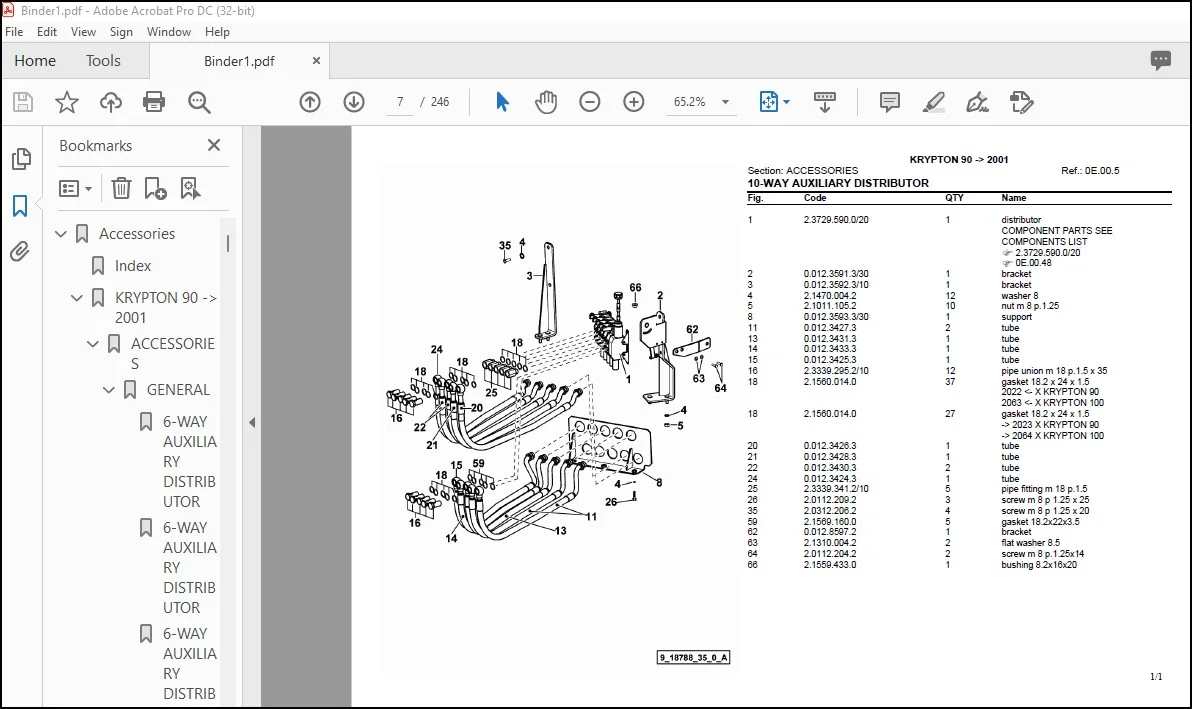Open Attachments paperclip panel

(20, 252)
